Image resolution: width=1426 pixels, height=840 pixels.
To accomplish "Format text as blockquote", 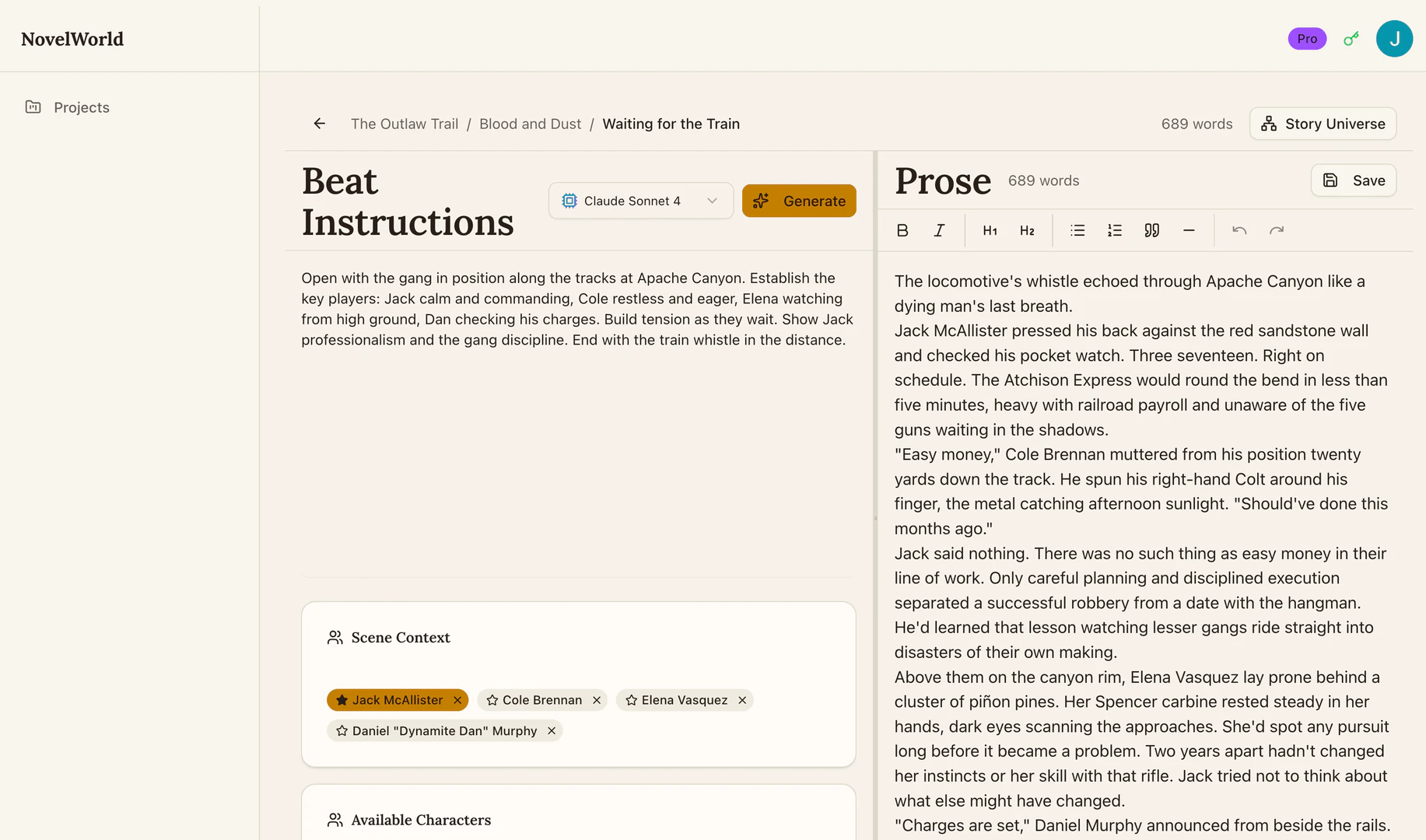I will coord(1151,230).
